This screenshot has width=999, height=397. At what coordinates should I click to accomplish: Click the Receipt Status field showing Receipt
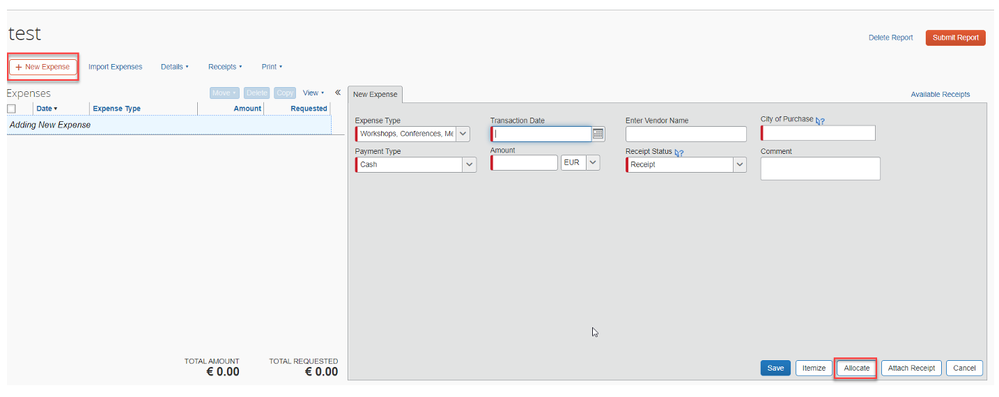(x=679, y=164)
